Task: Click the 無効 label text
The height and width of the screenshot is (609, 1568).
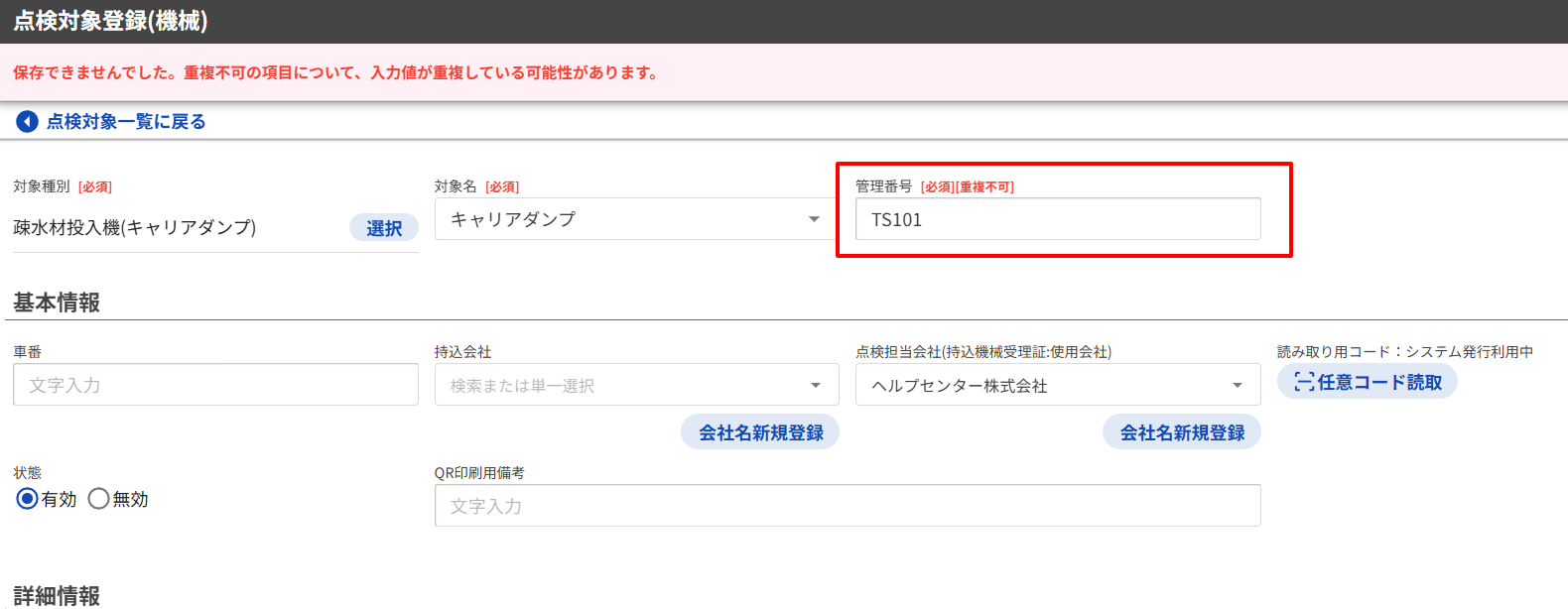Action: 131,500
